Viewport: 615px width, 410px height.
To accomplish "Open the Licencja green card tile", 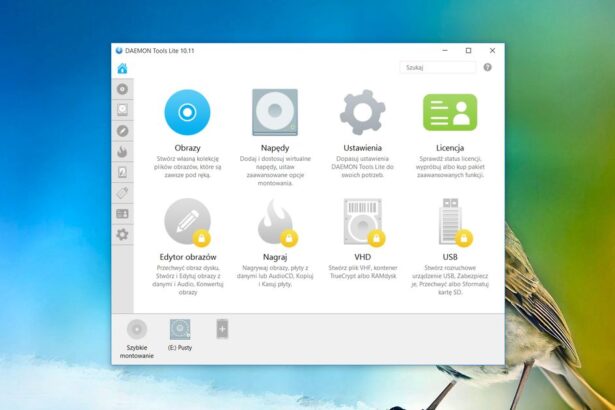I will (x=450, y=113).
